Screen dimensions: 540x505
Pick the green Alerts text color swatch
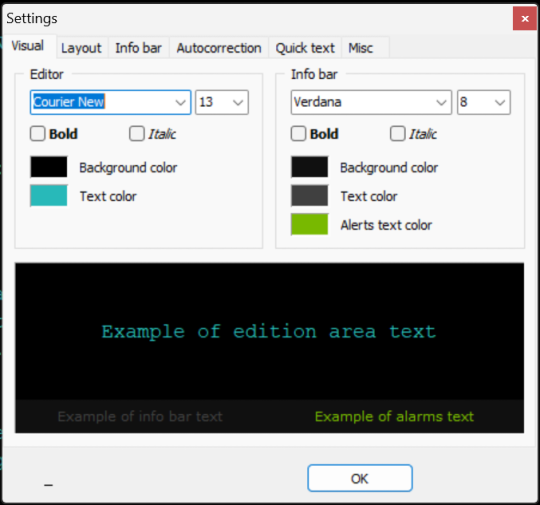coord(310,224)
